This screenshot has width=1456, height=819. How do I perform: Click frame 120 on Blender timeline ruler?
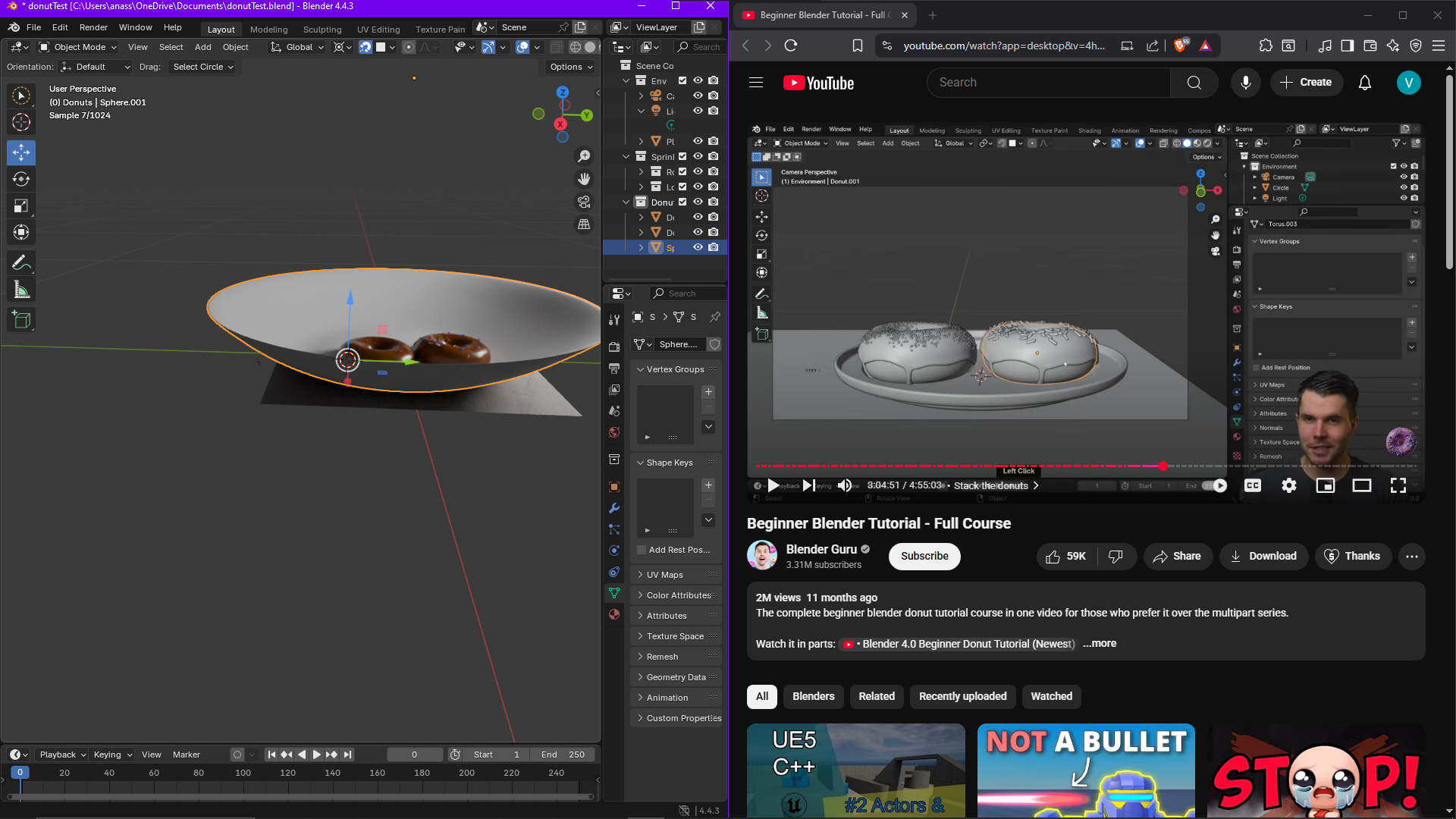pos(287,773)
